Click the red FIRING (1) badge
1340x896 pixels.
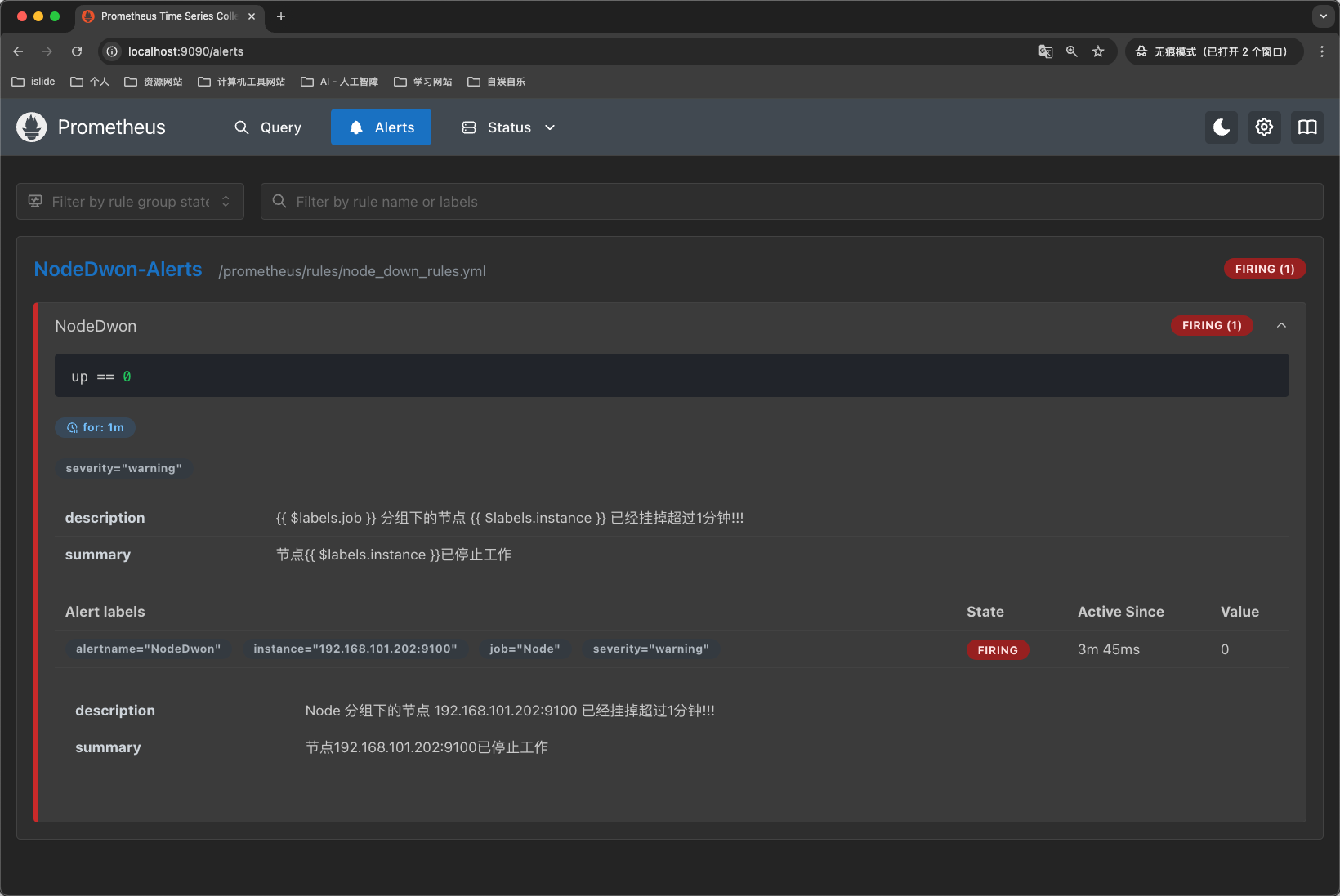coord(1264,268)
